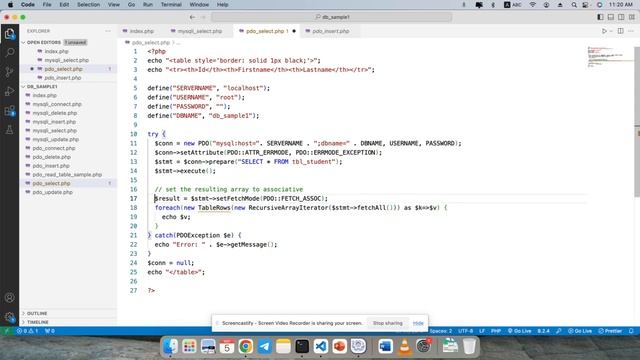Open PowerPoint from the dock
Viewport: 640px width, 360px height.
point(340,347)
